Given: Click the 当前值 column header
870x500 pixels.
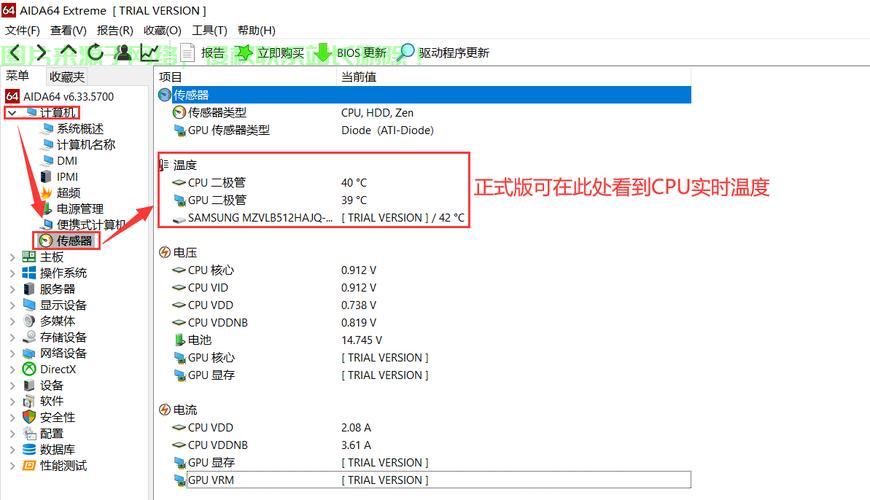Looking at the screenshot, I should coord(359,77).
